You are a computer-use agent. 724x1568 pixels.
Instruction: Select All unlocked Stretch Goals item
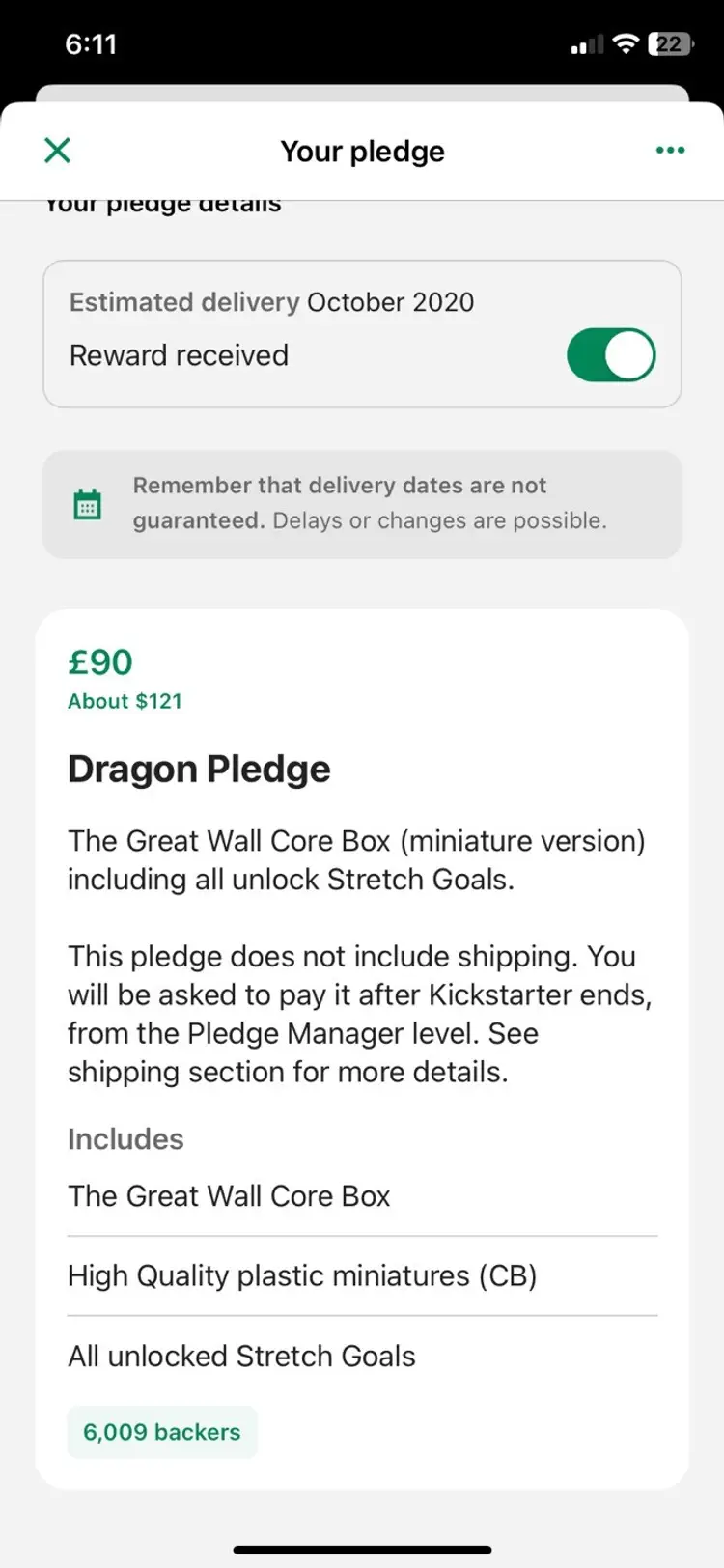pyautogui.click(x=241, y=1356)
